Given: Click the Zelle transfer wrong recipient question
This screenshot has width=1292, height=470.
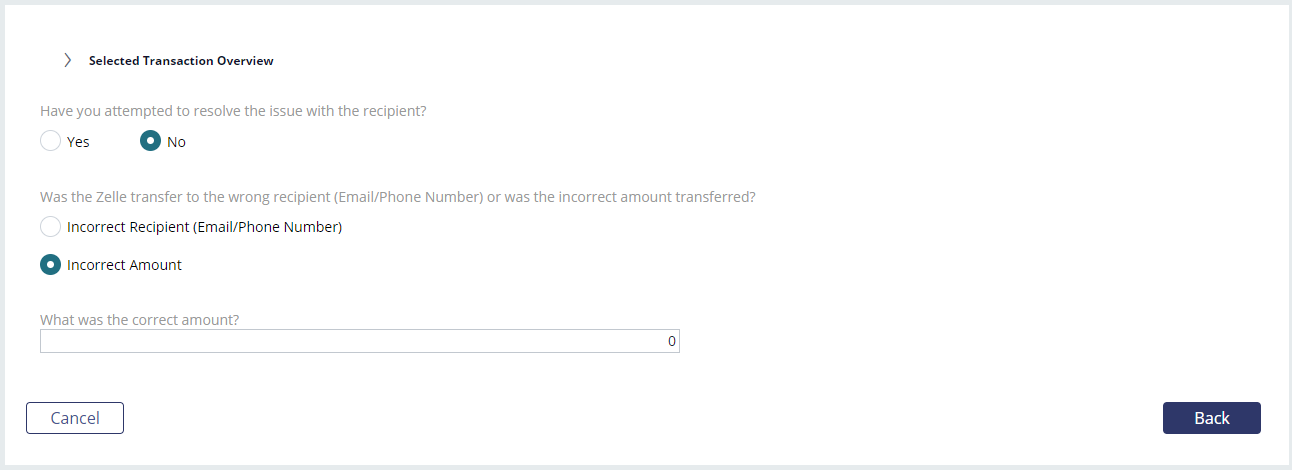Looking at the screenshot, I should point(398,197).
